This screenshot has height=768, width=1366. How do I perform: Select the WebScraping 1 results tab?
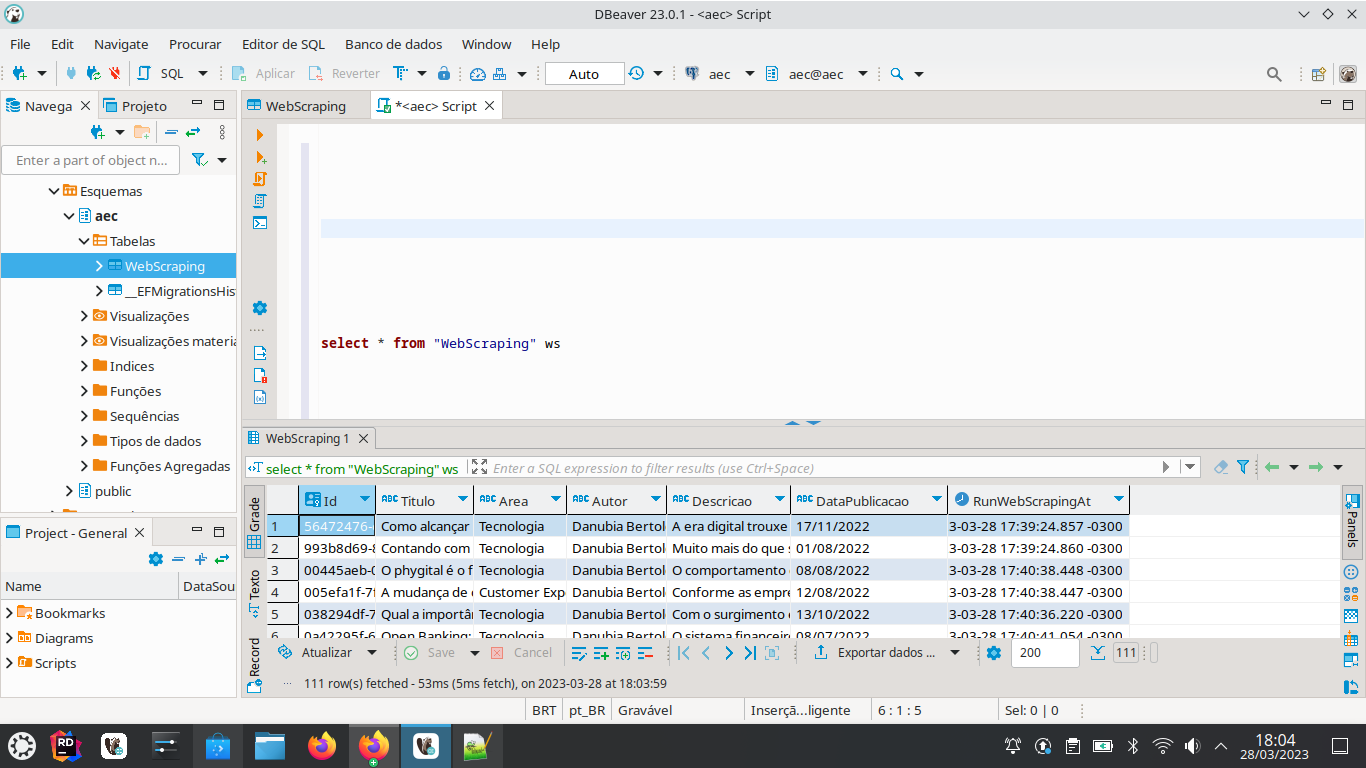pos(307,438)
